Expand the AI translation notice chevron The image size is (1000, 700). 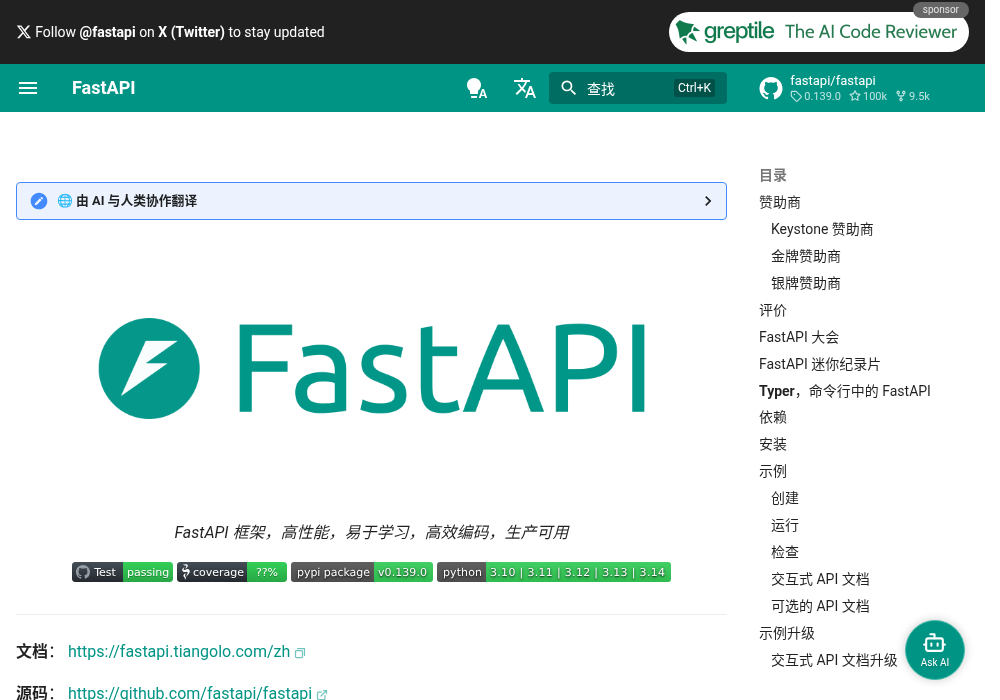(x=708, y=201)
